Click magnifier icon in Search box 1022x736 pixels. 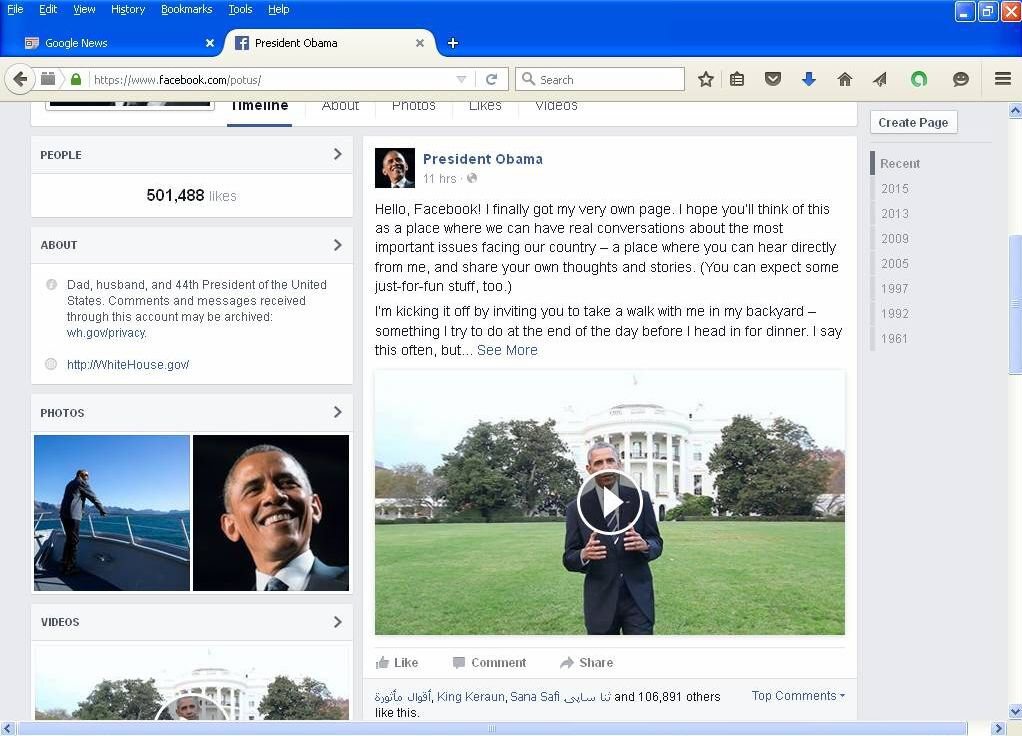(528, 80)
